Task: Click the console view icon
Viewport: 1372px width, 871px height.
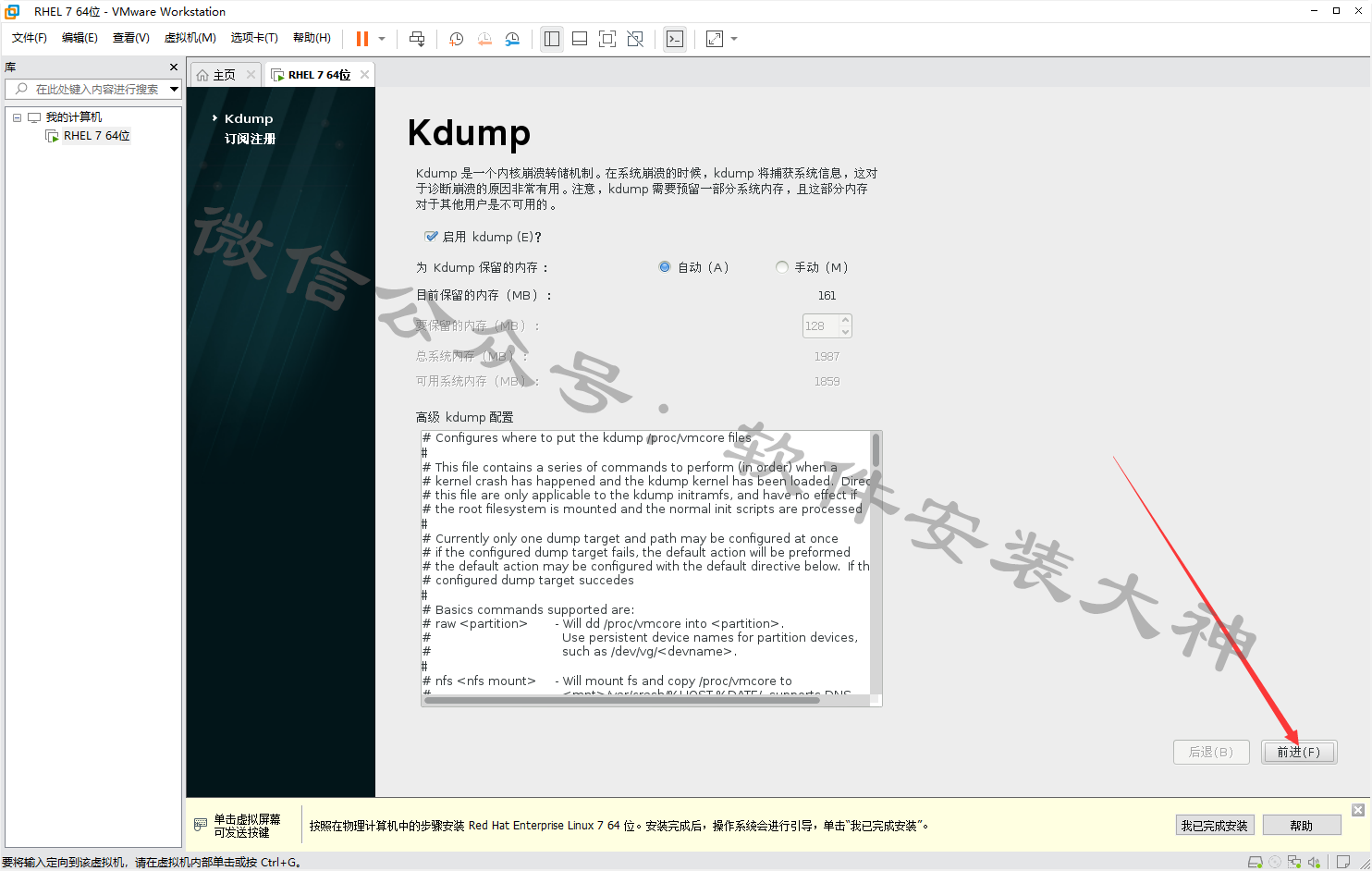Action: point(675,39)
